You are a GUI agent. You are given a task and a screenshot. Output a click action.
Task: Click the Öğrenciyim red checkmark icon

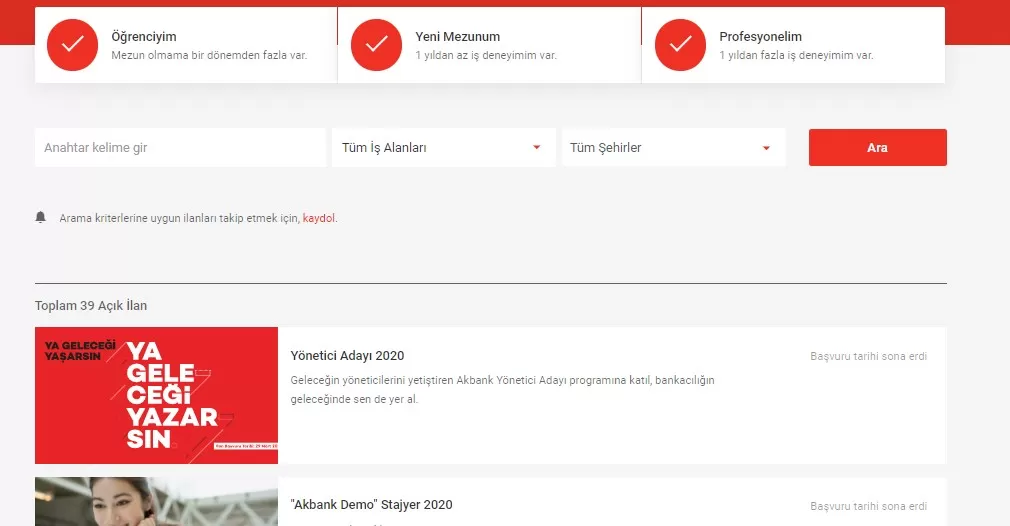point(72,45)
